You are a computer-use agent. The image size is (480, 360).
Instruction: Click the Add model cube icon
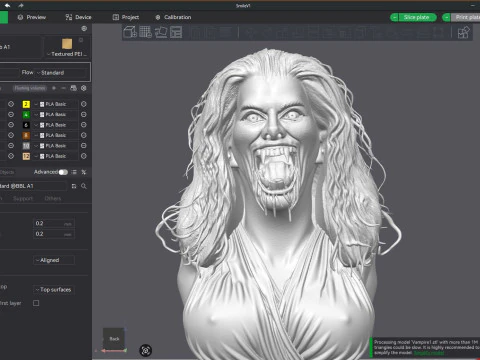tap(130, 32)
